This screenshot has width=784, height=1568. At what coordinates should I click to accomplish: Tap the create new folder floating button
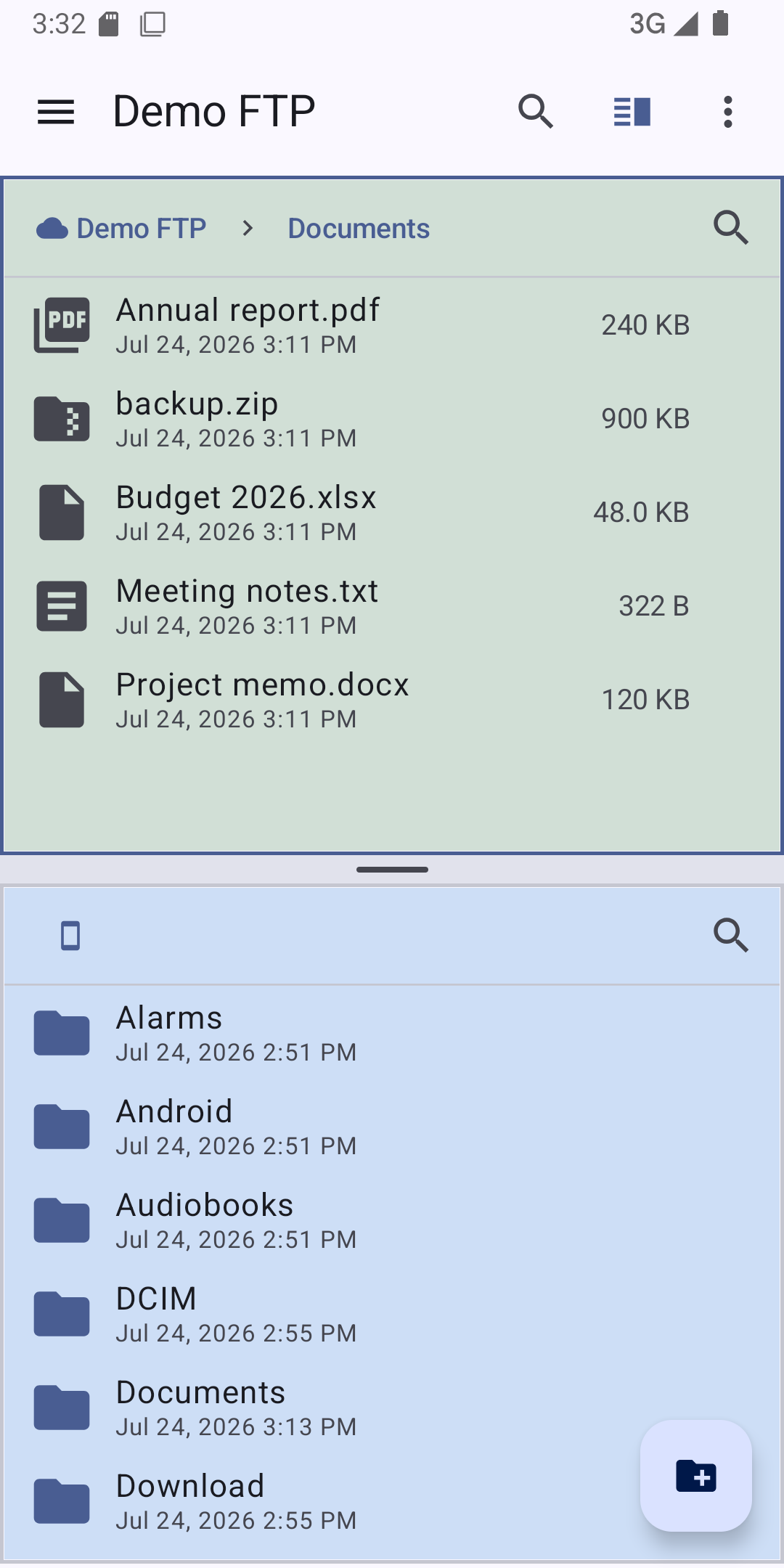tap(695, 1476)
